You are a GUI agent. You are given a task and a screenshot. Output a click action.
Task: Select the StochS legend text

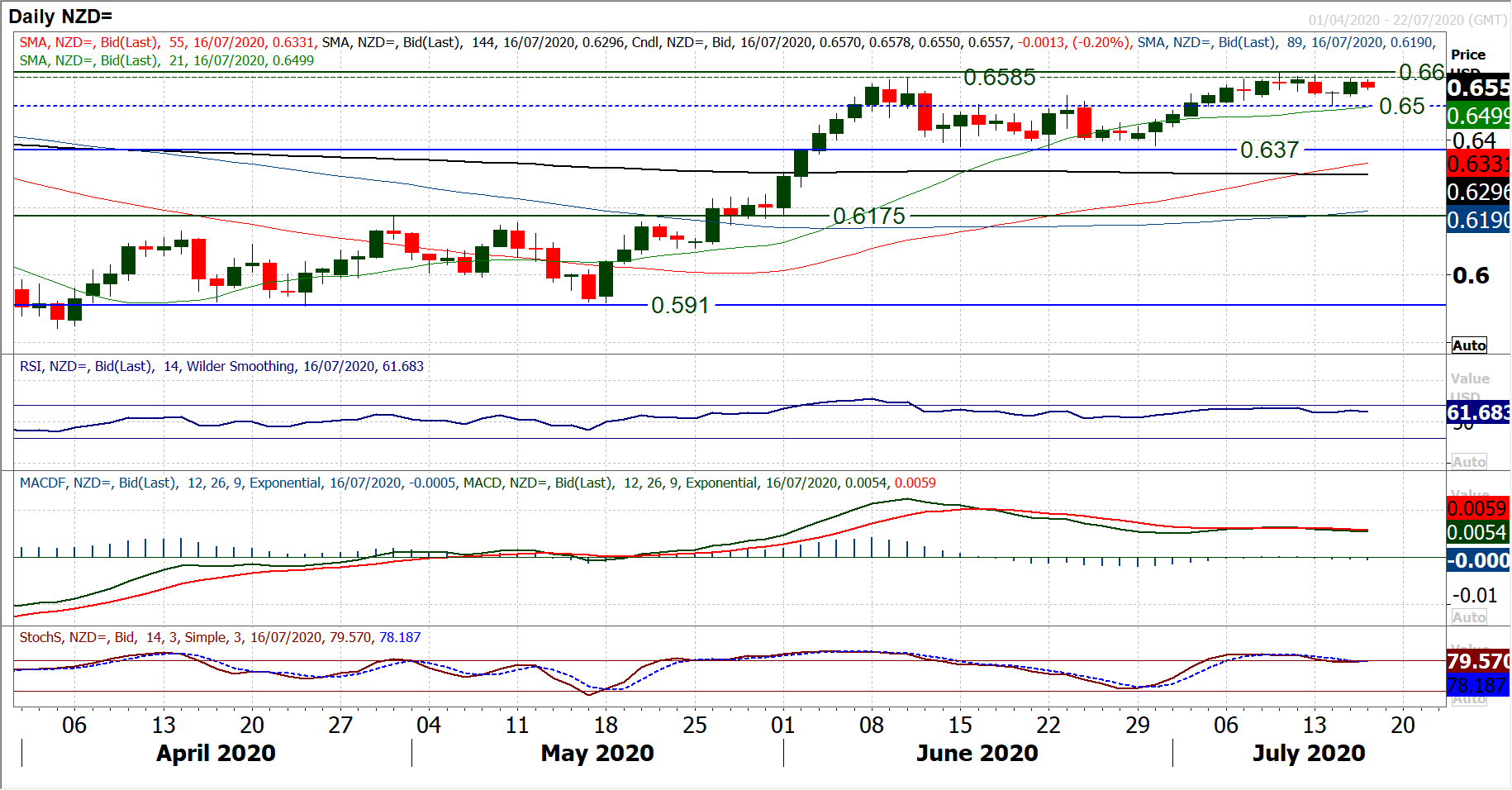tap(220, 637)
